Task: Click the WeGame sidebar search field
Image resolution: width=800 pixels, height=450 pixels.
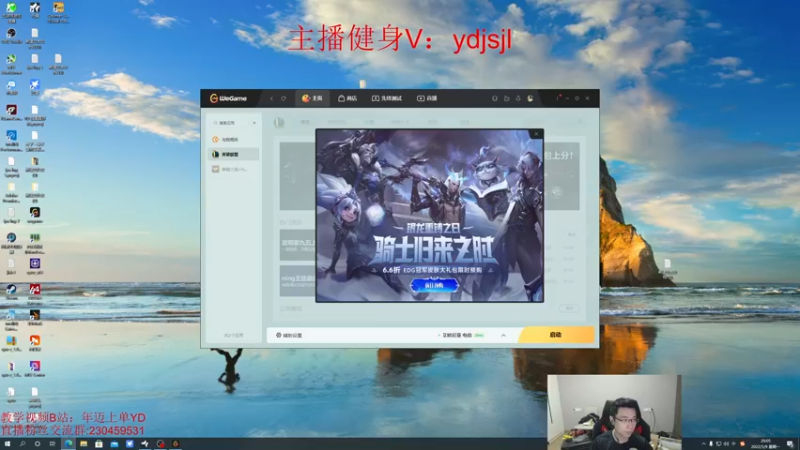Action: [230, 123]
